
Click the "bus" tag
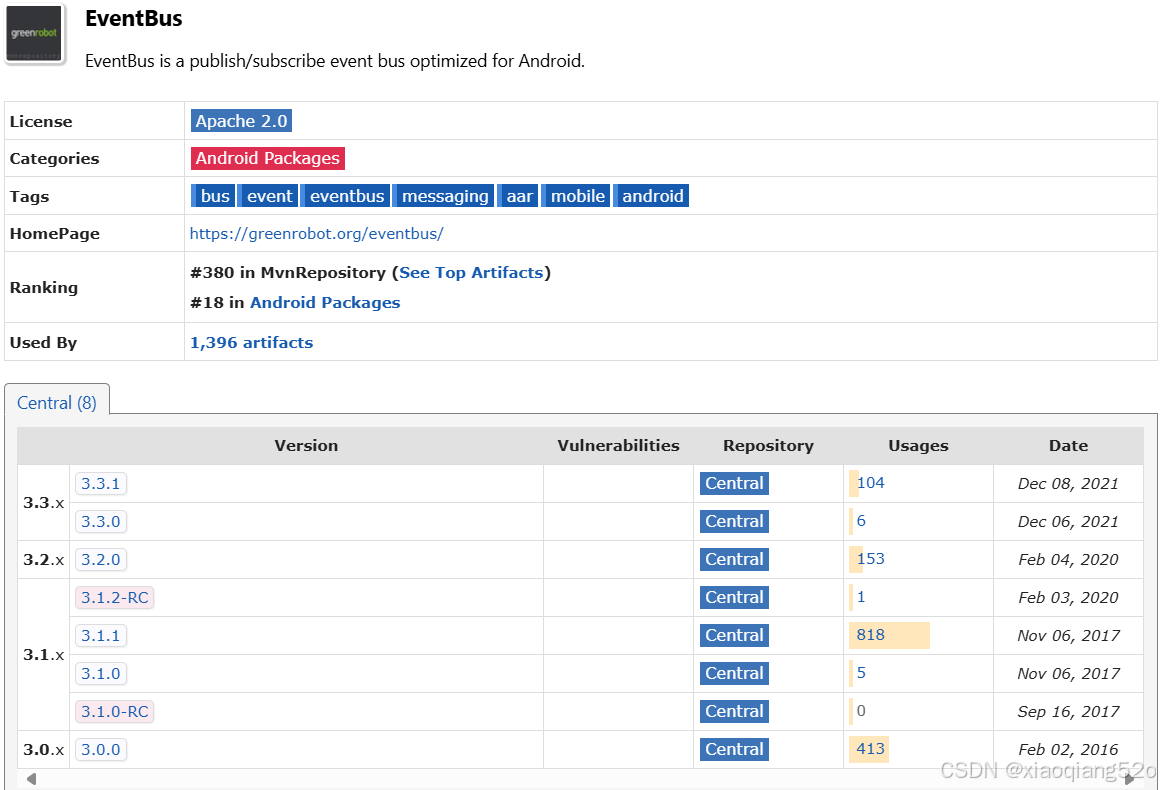coord(213,195)
